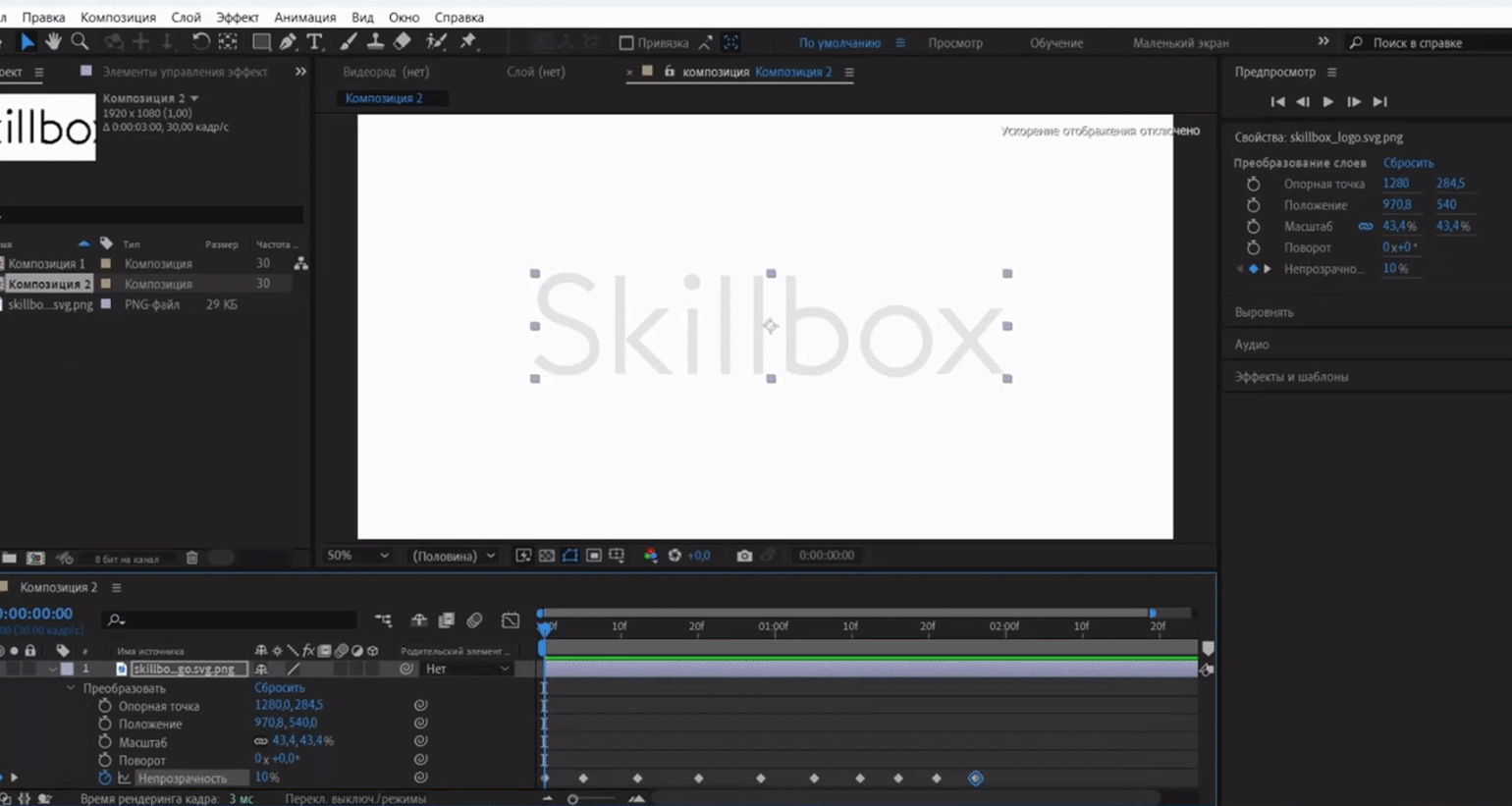Play the preview
The image size is (1512, 806).
coord(1328,101)
